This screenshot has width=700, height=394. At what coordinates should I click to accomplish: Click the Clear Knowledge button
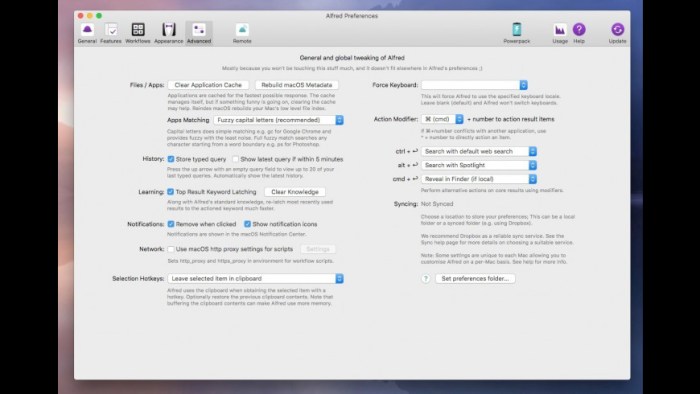pyautogui.click(x=295, y=192)
